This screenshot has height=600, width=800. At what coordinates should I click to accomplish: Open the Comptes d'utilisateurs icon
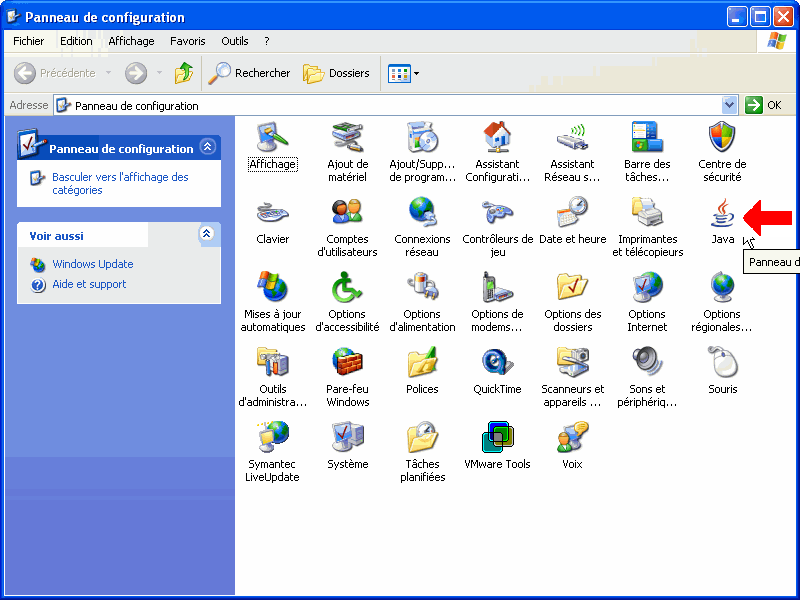tap(347, 214)
